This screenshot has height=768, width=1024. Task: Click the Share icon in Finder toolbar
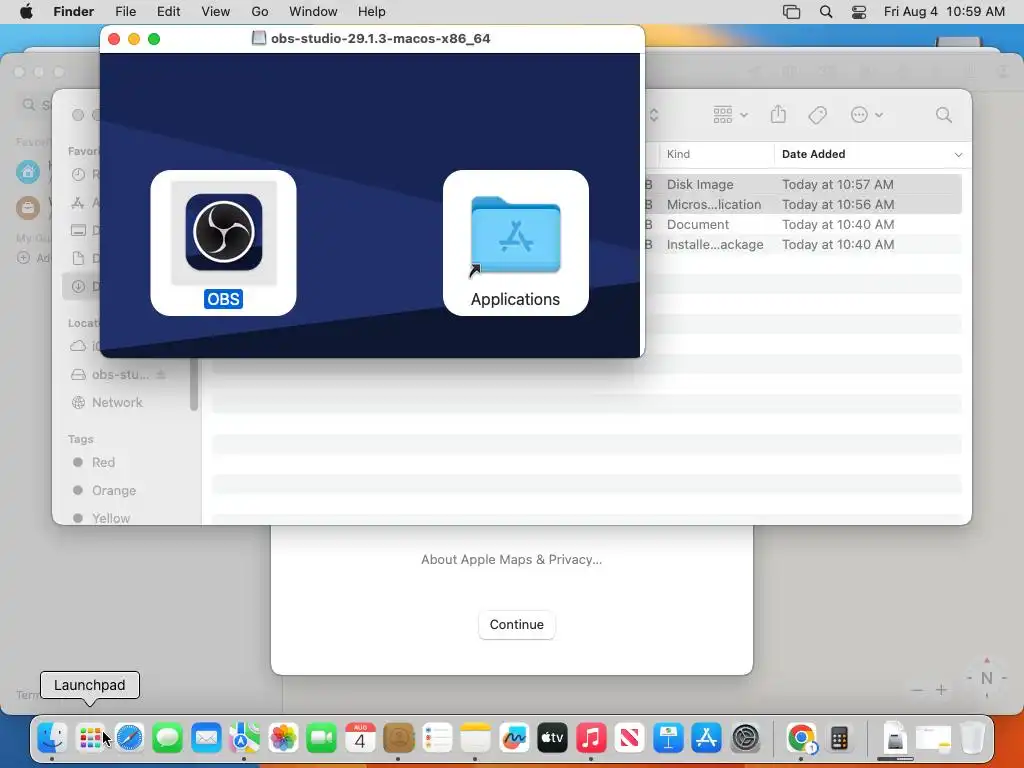[x=778, y=115]
